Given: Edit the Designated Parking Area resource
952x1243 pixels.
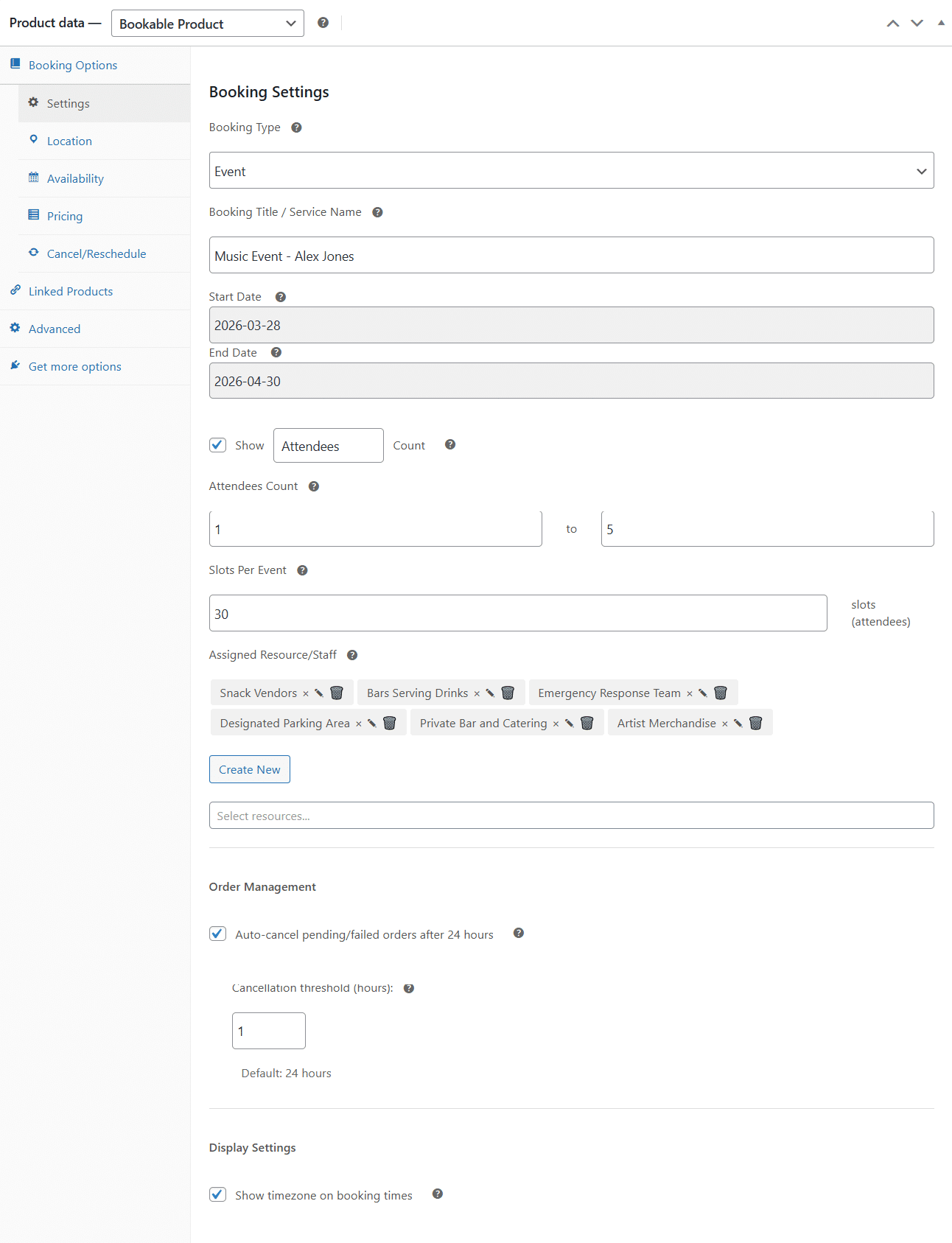Looking at the screenshot, I should point(372,723).
